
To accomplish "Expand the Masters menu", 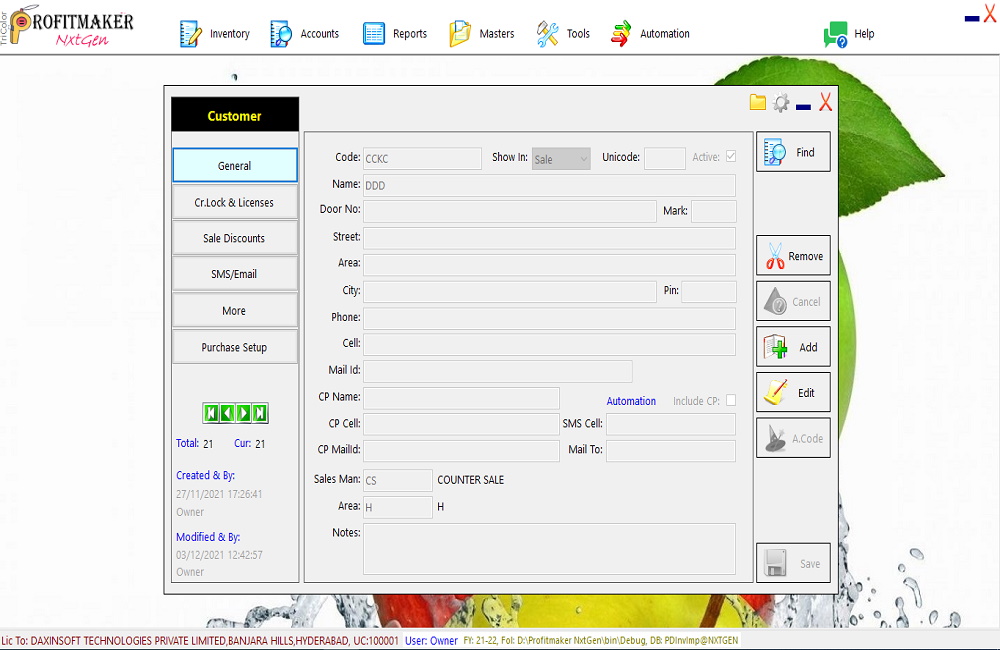I will tap(482, 34).
